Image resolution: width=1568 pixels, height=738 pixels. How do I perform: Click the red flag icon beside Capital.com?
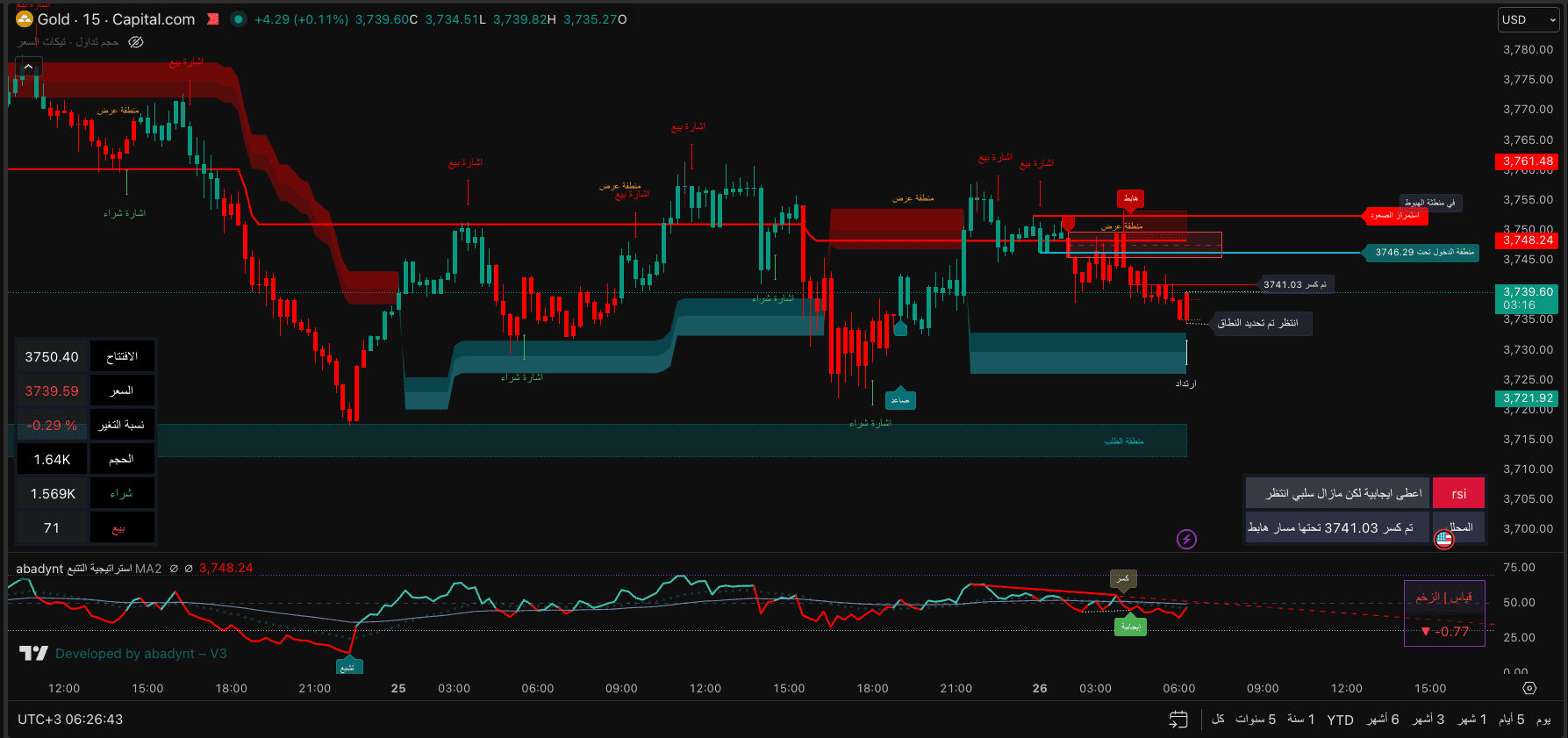coord(212,19)
